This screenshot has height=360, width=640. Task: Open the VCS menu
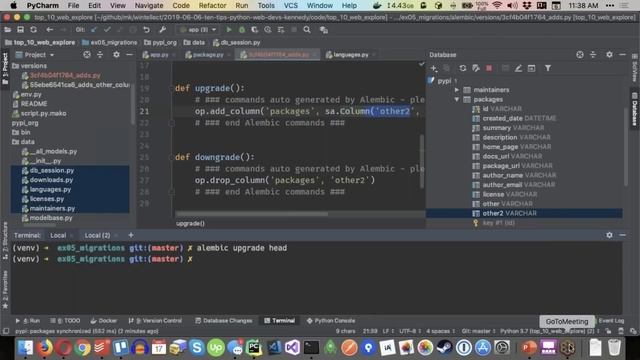click(291, 5)
